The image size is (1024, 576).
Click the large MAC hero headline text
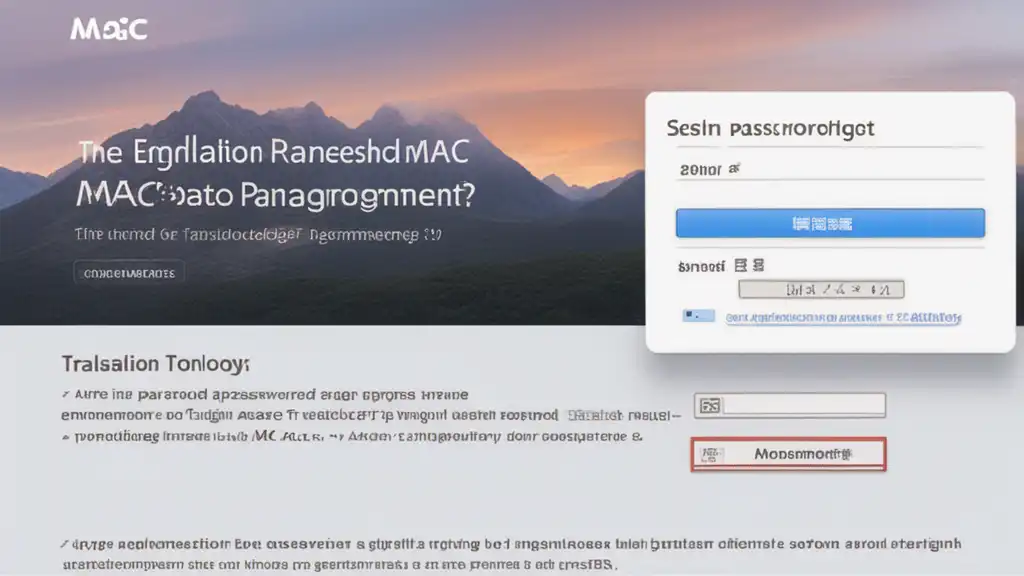pyautogui.click(x=275, y=173)
